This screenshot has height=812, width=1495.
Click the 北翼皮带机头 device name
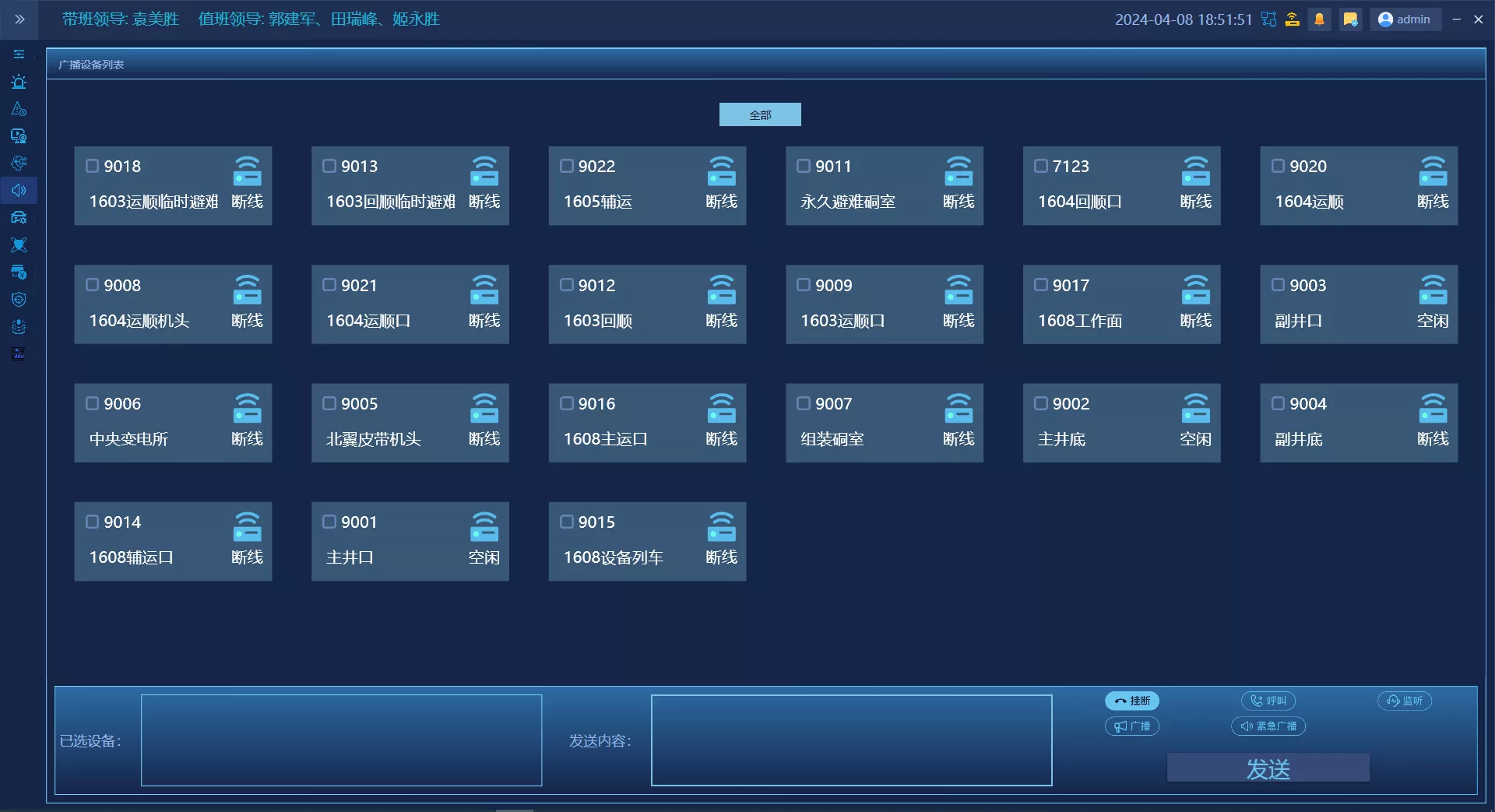tap(374, 439)
